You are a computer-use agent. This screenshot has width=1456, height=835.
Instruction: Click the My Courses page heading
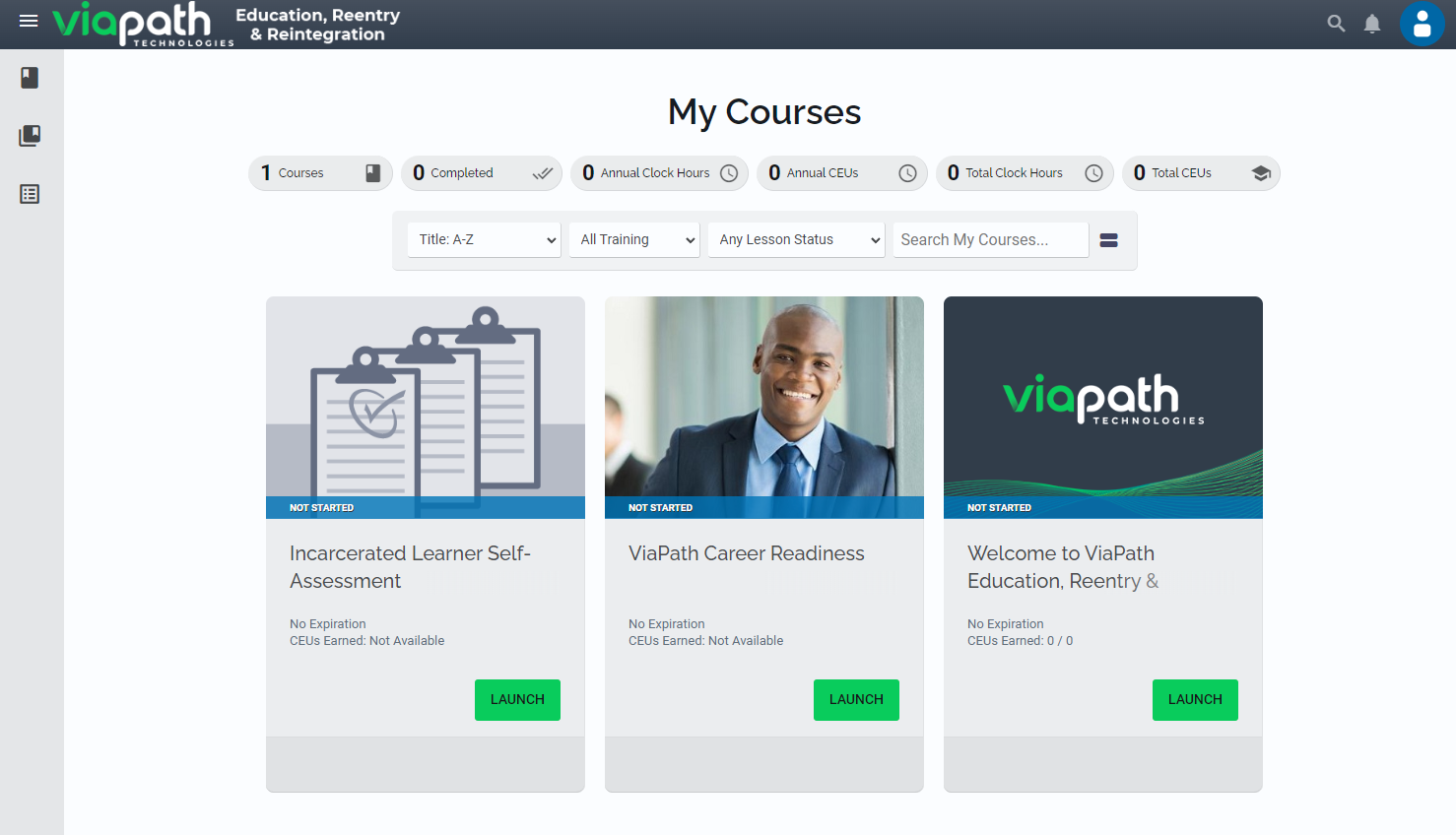point(764,112)
